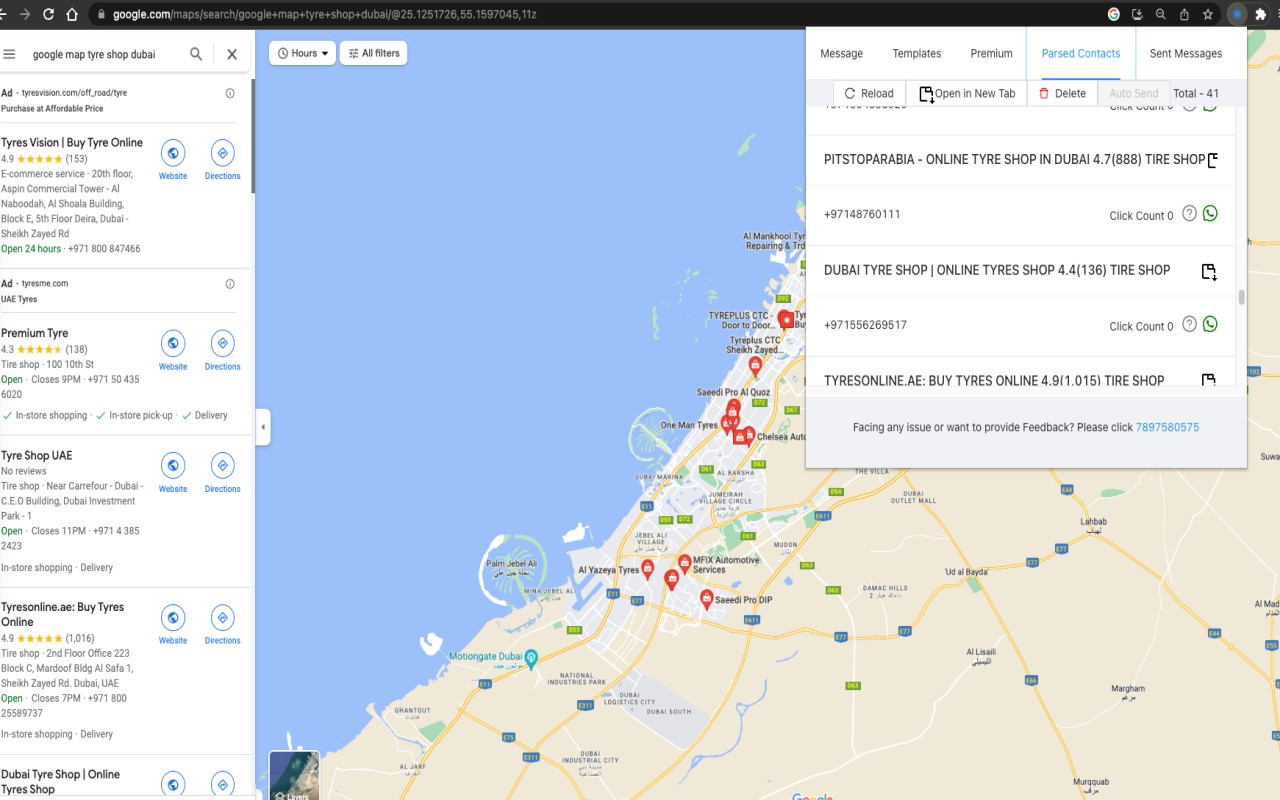Image resolution: width=1280 pixels, height=800 pixels.
Task: Select the Parsed Contacts tab
Action: pyautogui.click(x=1081, y=54)
